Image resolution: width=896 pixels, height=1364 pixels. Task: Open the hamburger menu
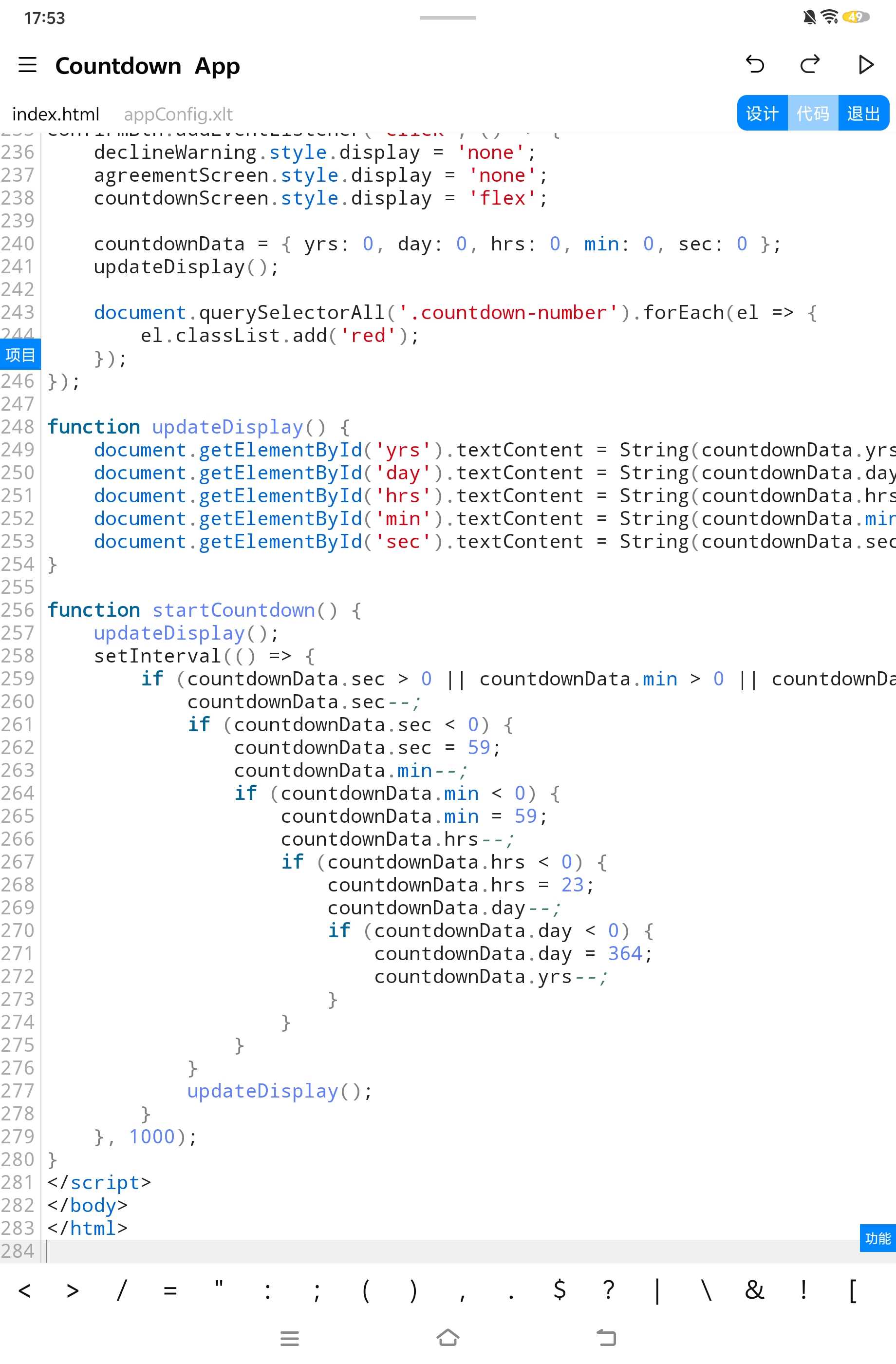[27, 65]
